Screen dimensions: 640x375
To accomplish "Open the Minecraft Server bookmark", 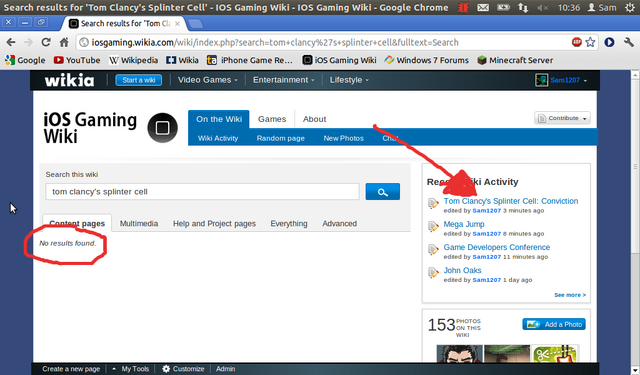I will pos(516,60).
